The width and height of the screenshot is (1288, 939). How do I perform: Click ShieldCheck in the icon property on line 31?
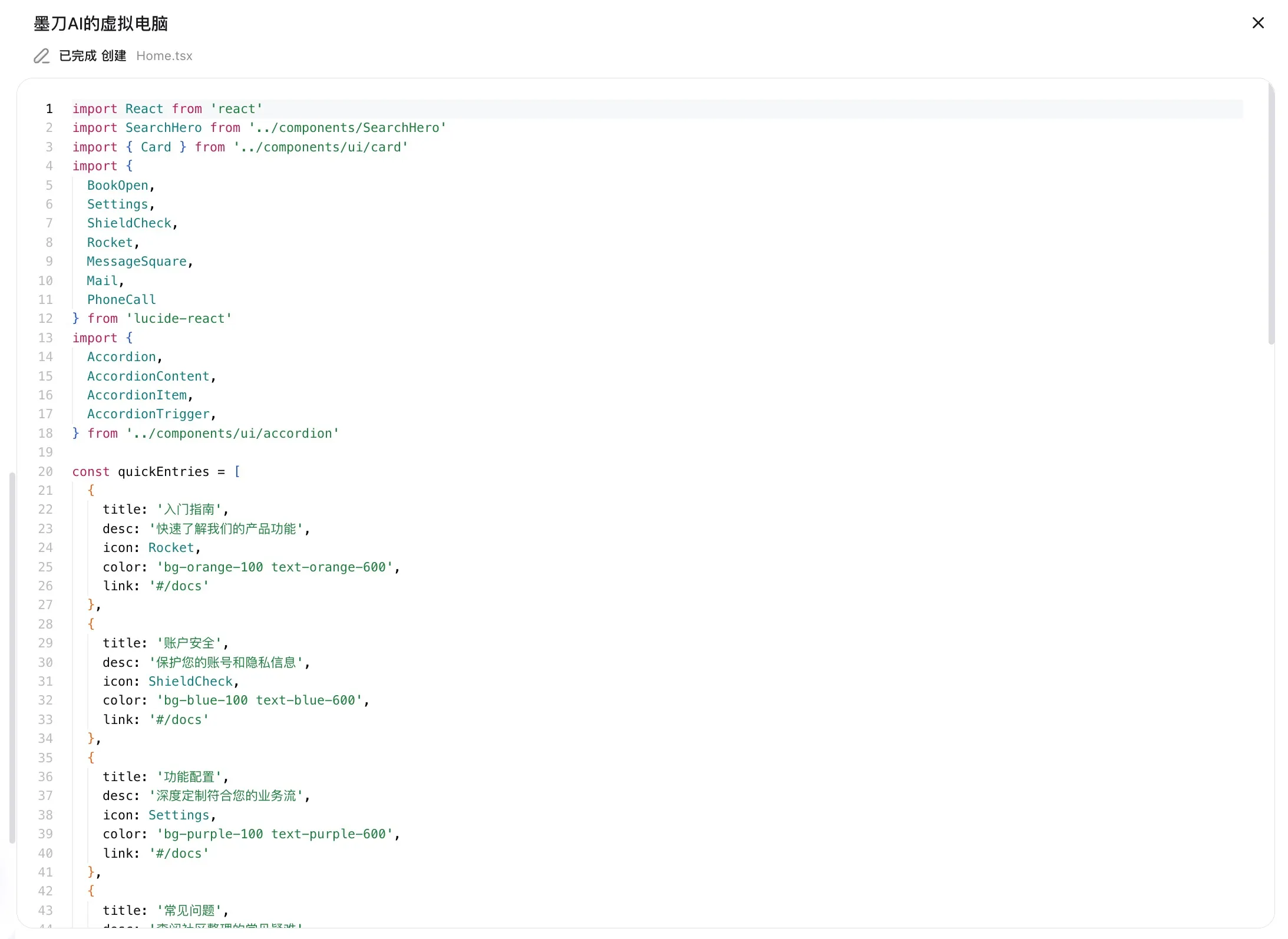tap(190, 682)
